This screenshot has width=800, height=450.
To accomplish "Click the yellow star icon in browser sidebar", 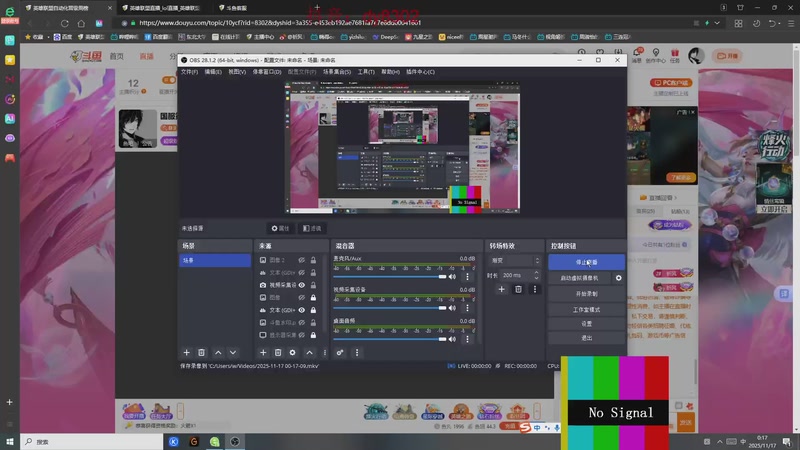I will point(10,60).
